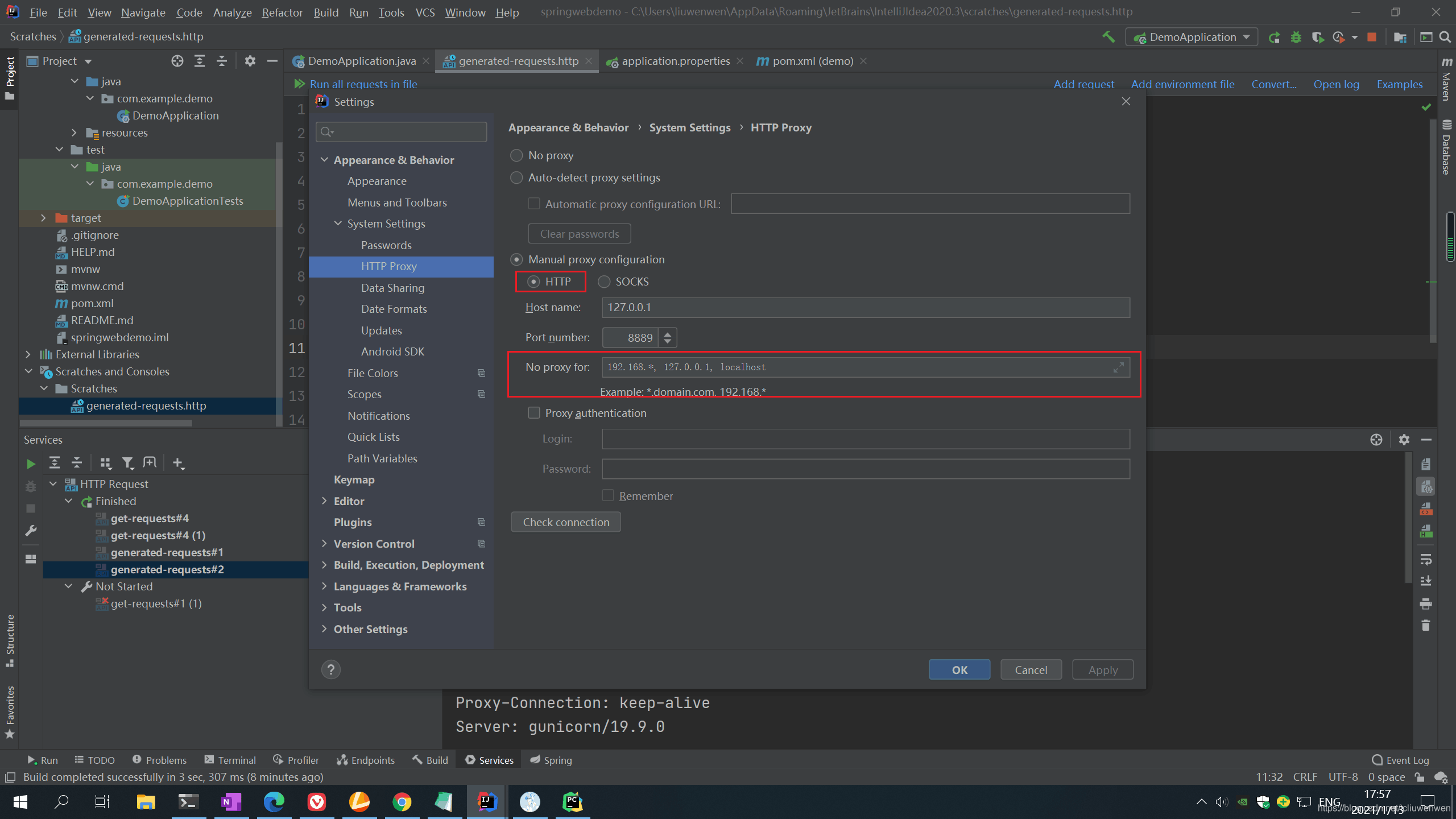1456x819 pixels.
Task: Expand all nodes in Project panel
Action: [x=200, y=61]
